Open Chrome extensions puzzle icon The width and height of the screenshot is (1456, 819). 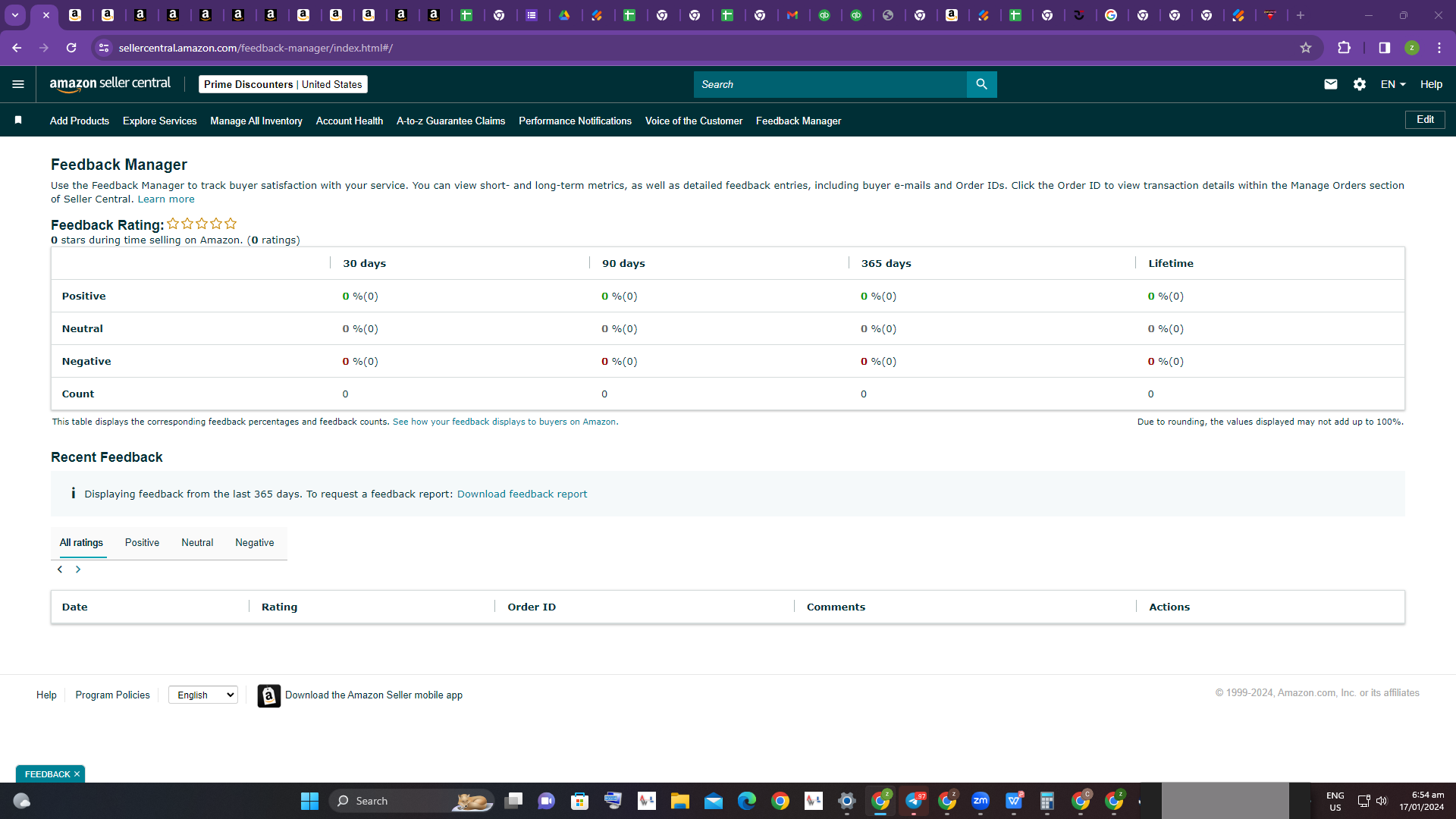(x=1344, y=48)
